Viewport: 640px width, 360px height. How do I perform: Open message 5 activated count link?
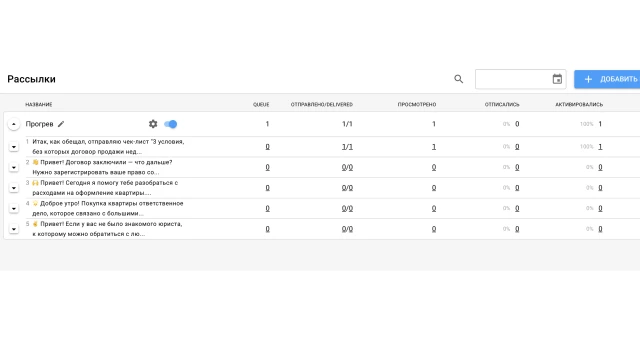click(x=600, y=229)
